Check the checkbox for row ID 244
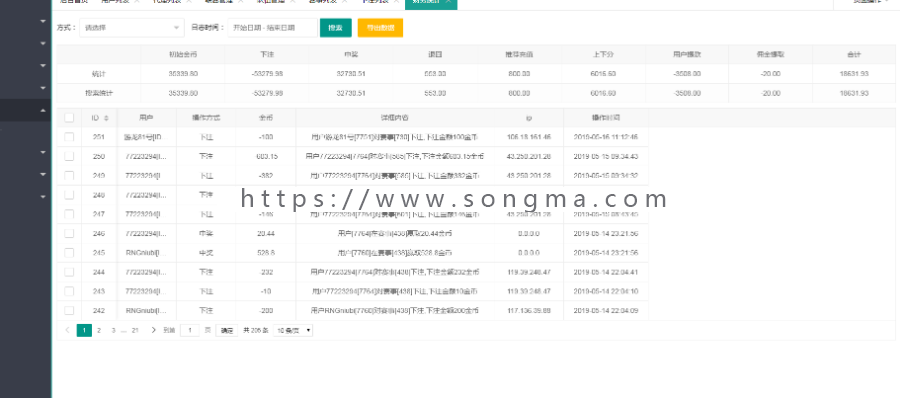 click(69, 272)
